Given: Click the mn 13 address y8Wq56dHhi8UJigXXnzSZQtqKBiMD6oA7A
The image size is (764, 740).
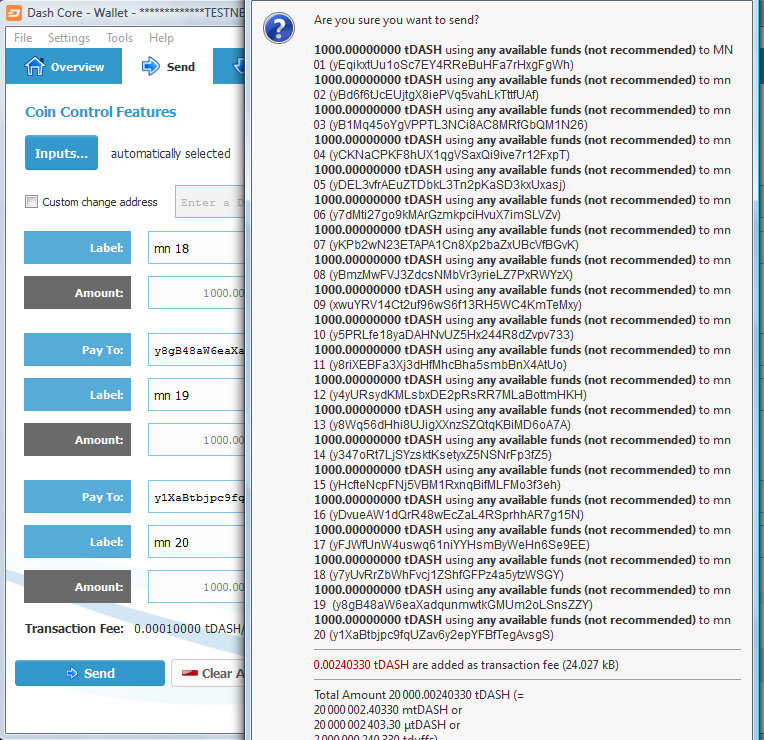Looking at the screenshot, I should tap(450, 425).
